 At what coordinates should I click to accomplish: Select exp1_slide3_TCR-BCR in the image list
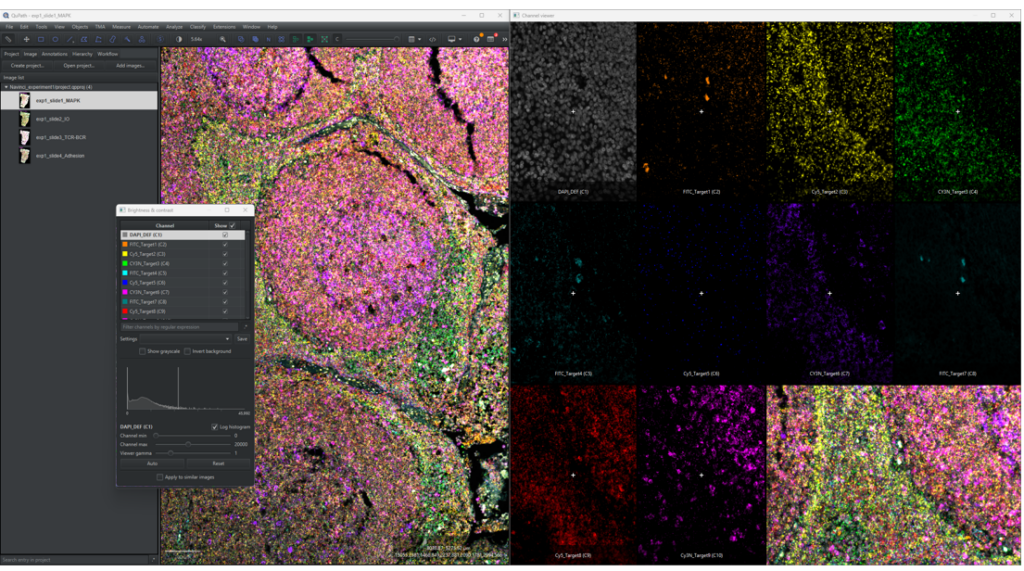[79, 137]
